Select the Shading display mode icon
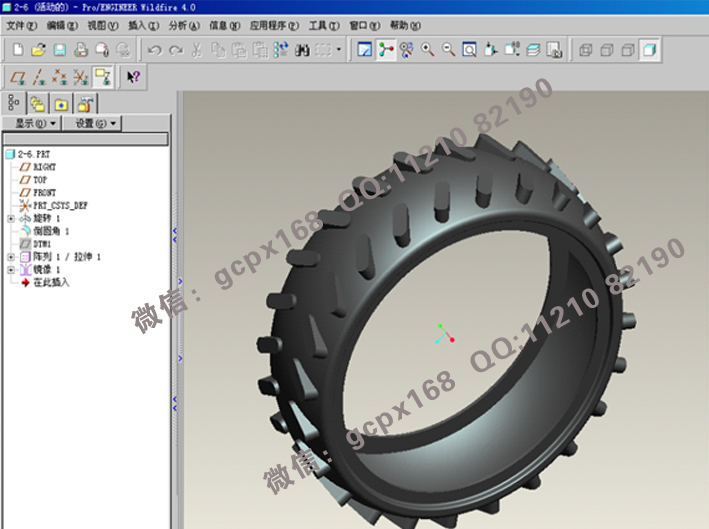Viewport: 709px width, 529px height. (x=649, y=49)
